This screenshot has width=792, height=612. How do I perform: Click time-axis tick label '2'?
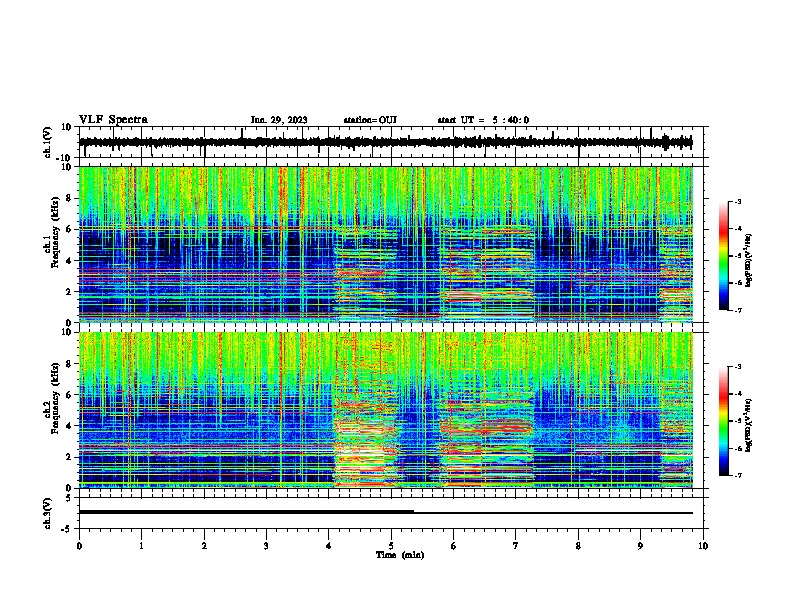click(204, 546)
